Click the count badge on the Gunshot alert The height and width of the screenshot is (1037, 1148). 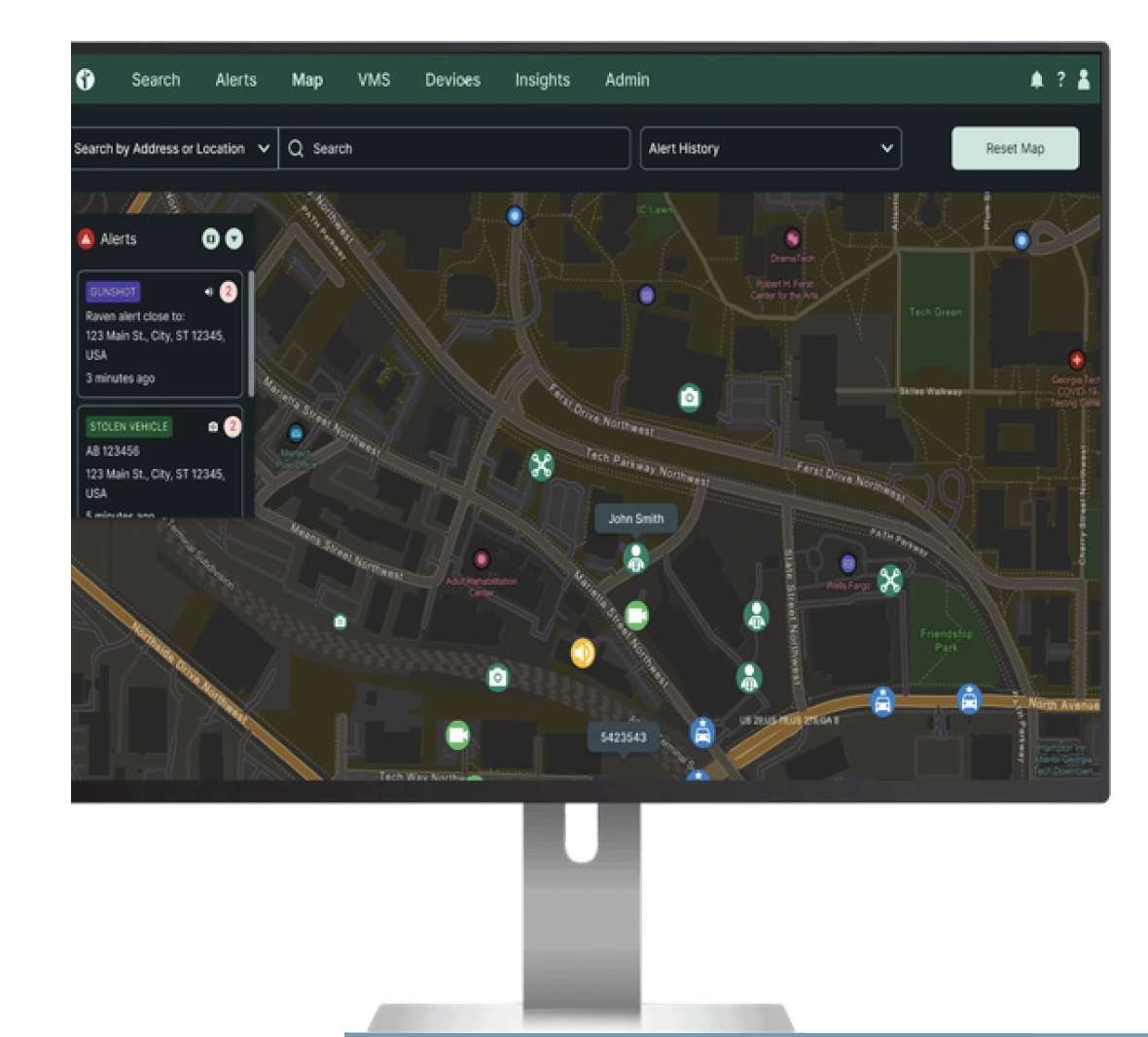pos(229,292)
